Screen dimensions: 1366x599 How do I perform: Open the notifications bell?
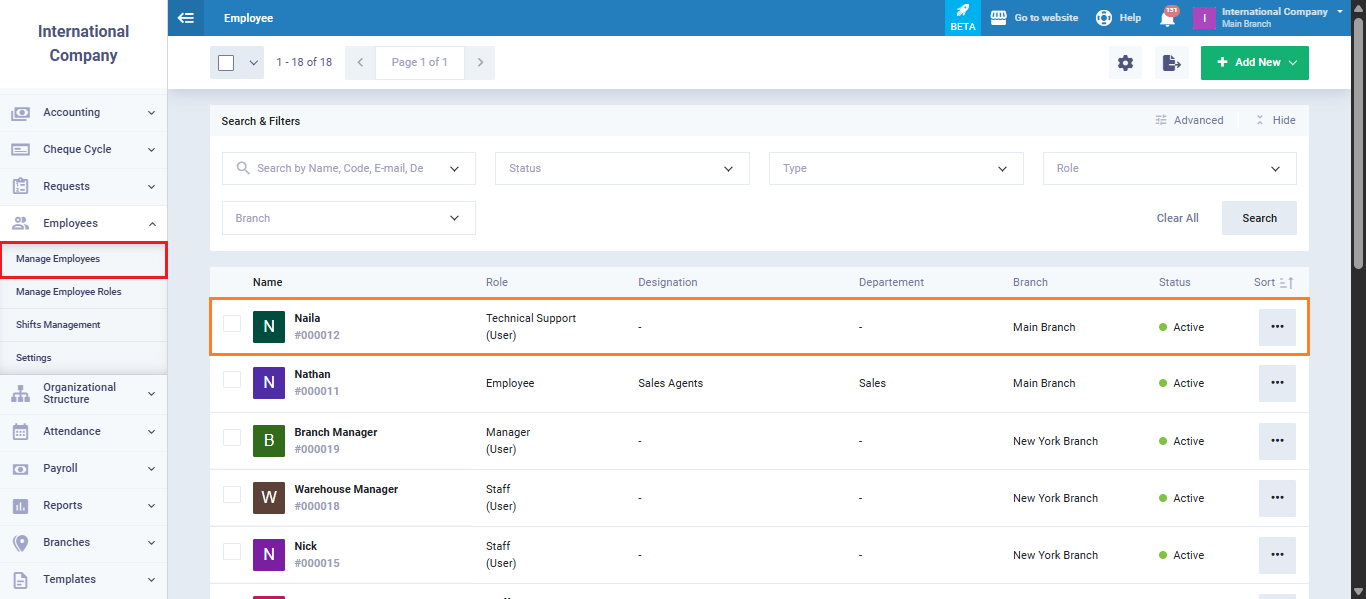tap(1167, 18)
